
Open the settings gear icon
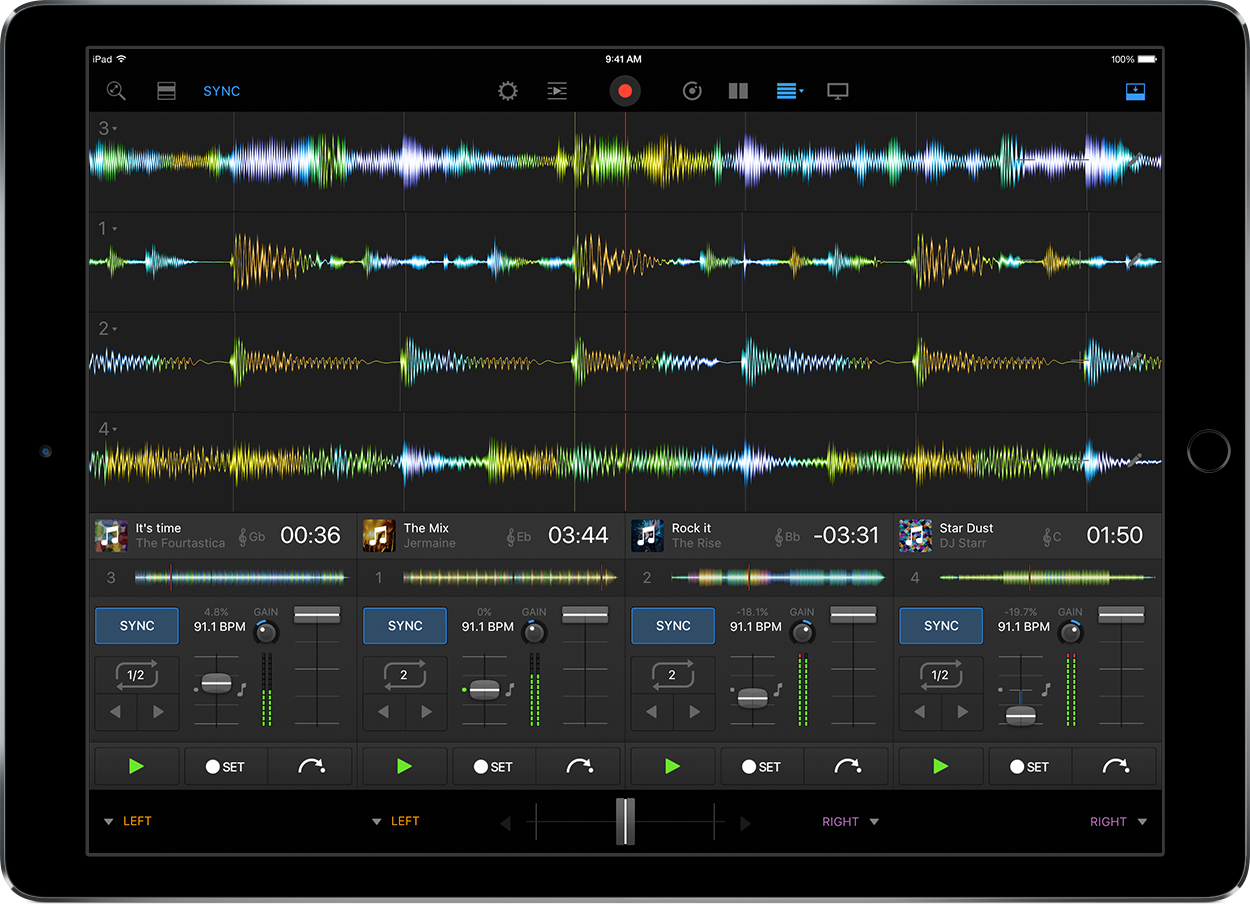(508, 91)
